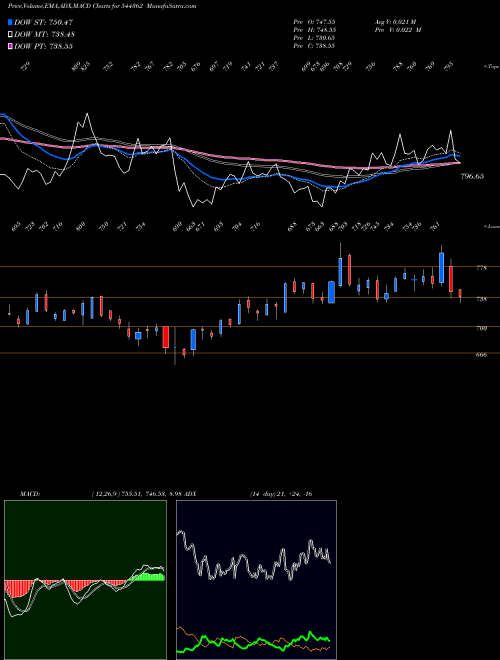This screenshot has height=660, width=500.
Task: Click the chart title with the MunafaSutra.com name
Action: click(102, 6)
